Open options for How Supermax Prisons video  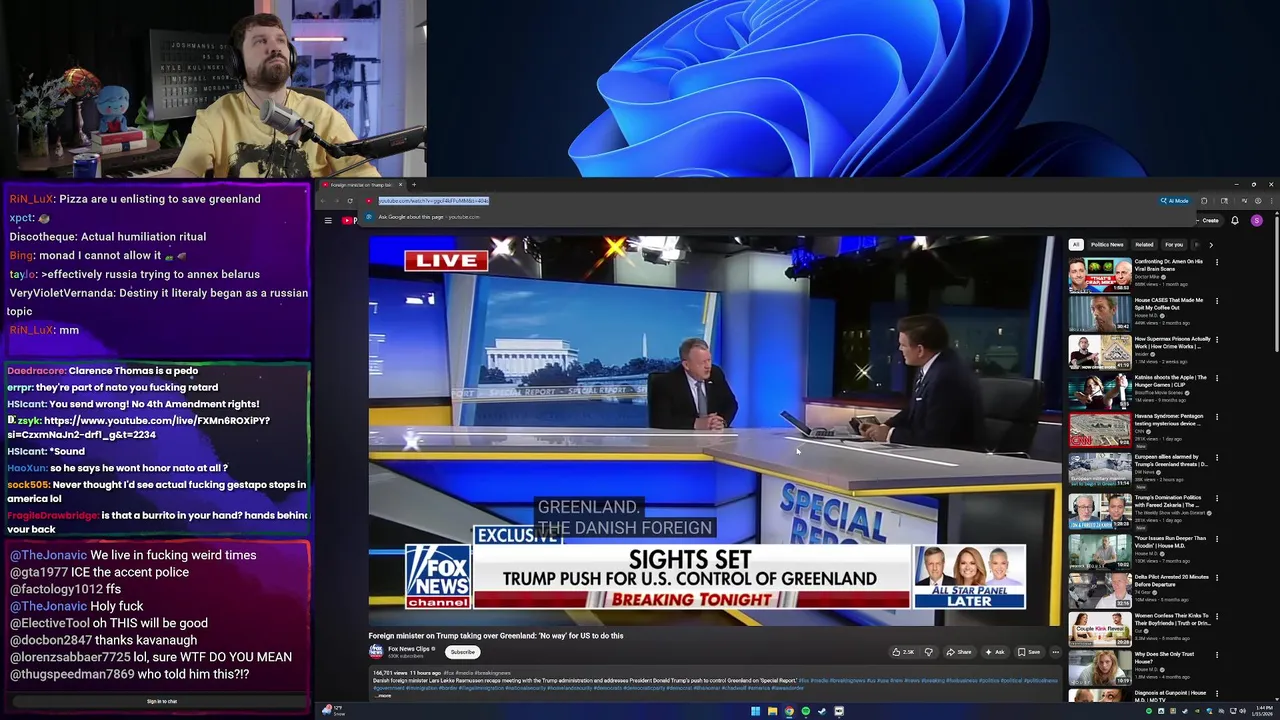point(1217,339)
